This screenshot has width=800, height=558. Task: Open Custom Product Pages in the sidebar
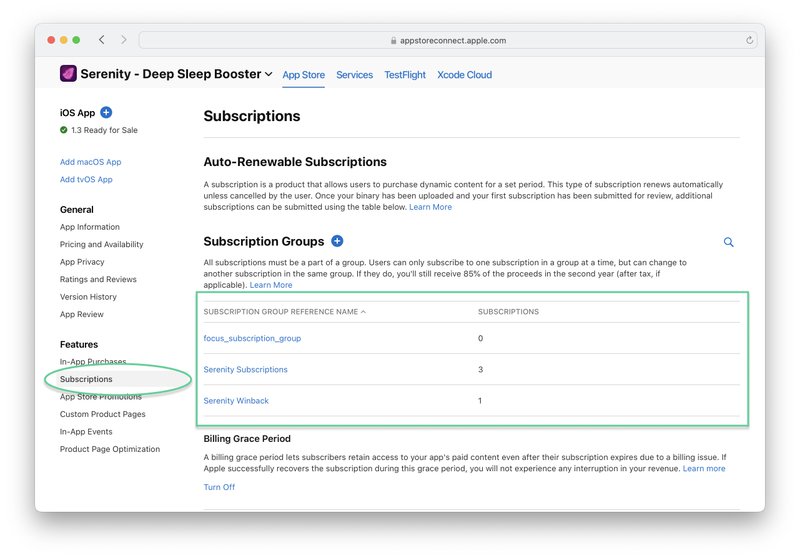pyautogui.click(x=103, y=414)
